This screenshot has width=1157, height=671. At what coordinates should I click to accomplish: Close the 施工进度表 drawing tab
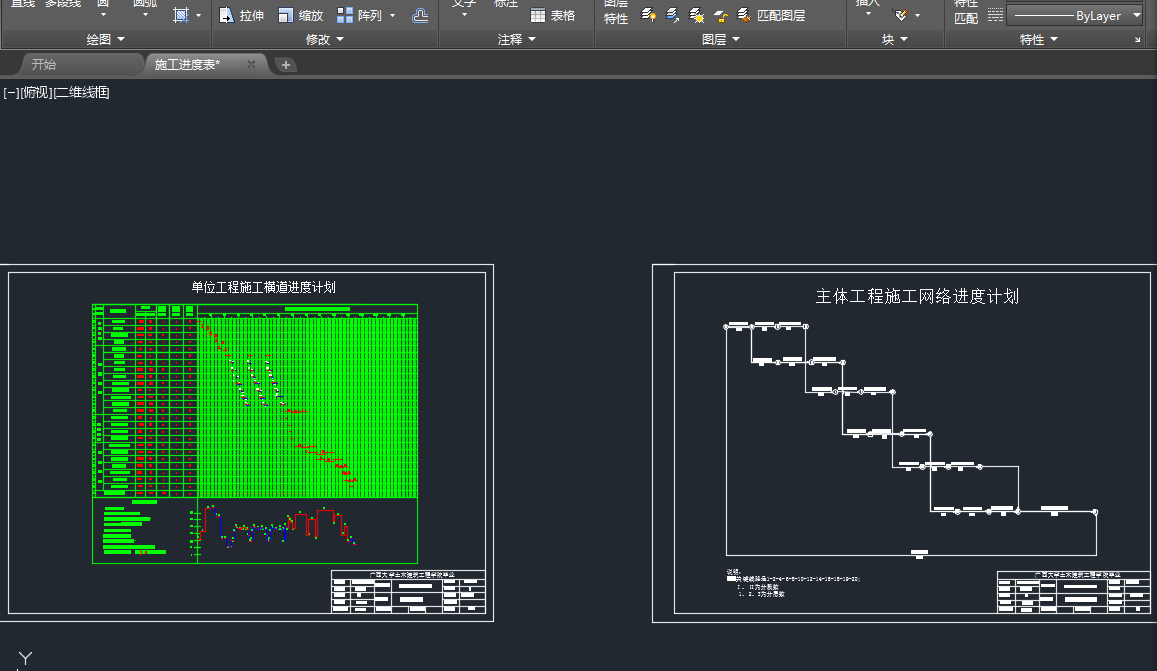click(x=251, y=64)
